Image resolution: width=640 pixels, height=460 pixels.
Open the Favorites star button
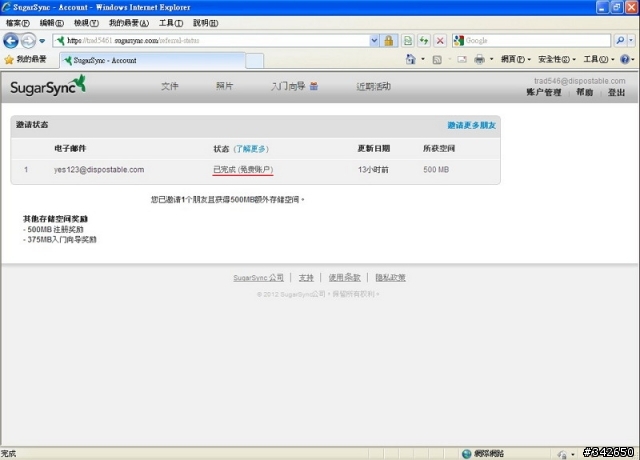[x=25, y=60]
